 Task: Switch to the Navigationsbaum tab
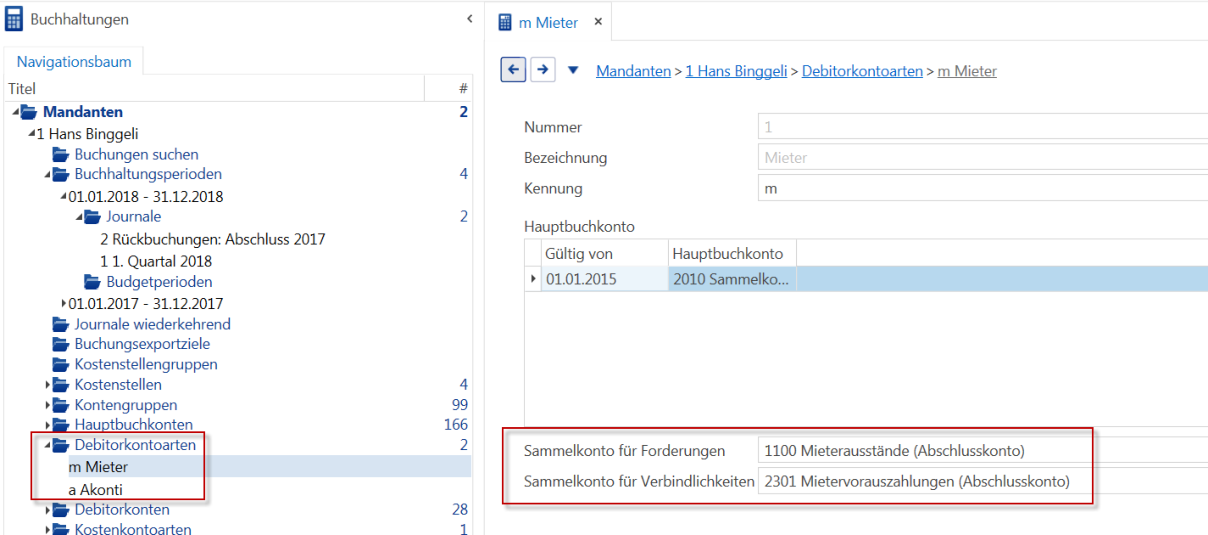(74, 61)
